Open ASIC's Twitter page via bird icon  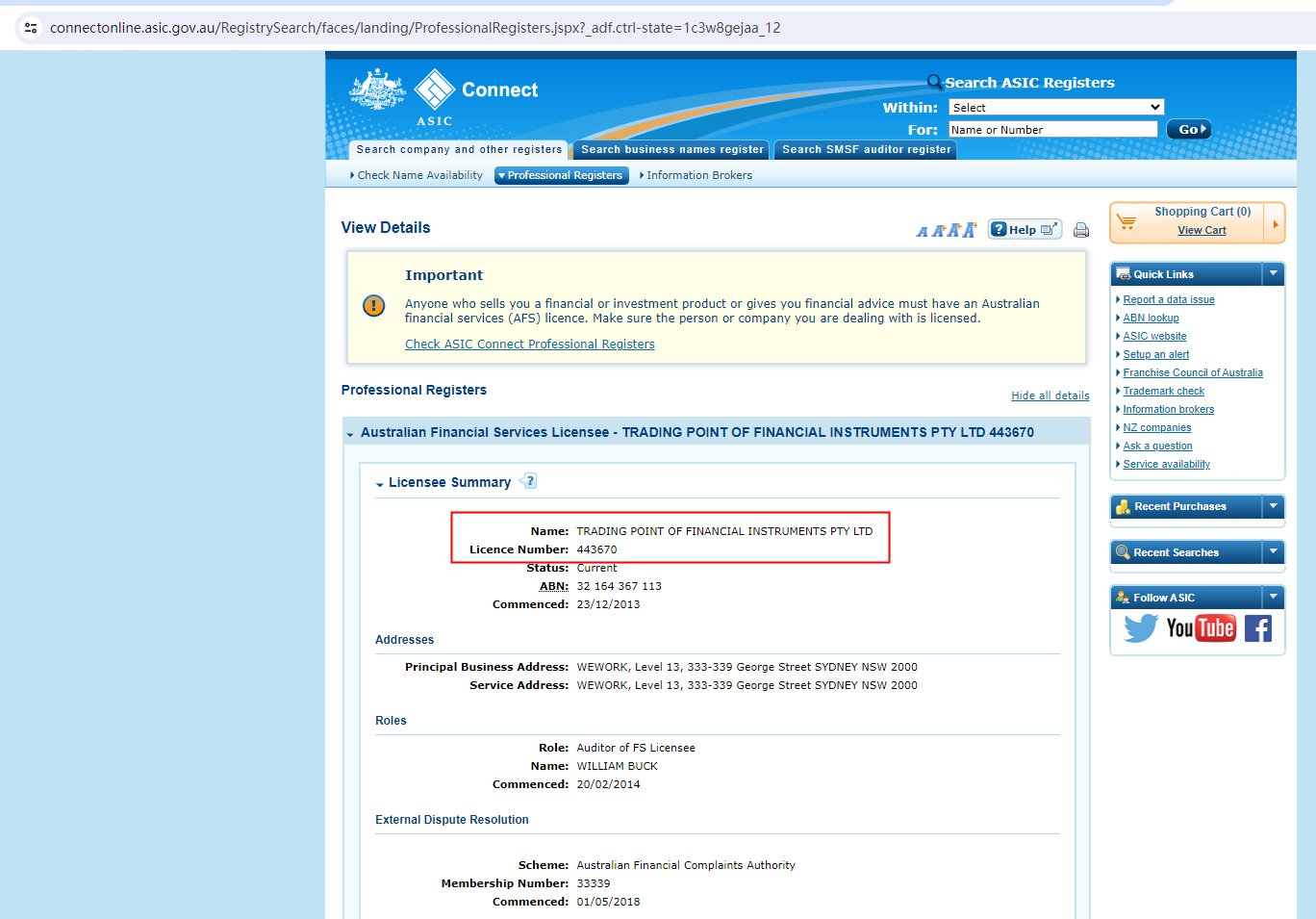pyautogui.click(x=1141, y=628)
